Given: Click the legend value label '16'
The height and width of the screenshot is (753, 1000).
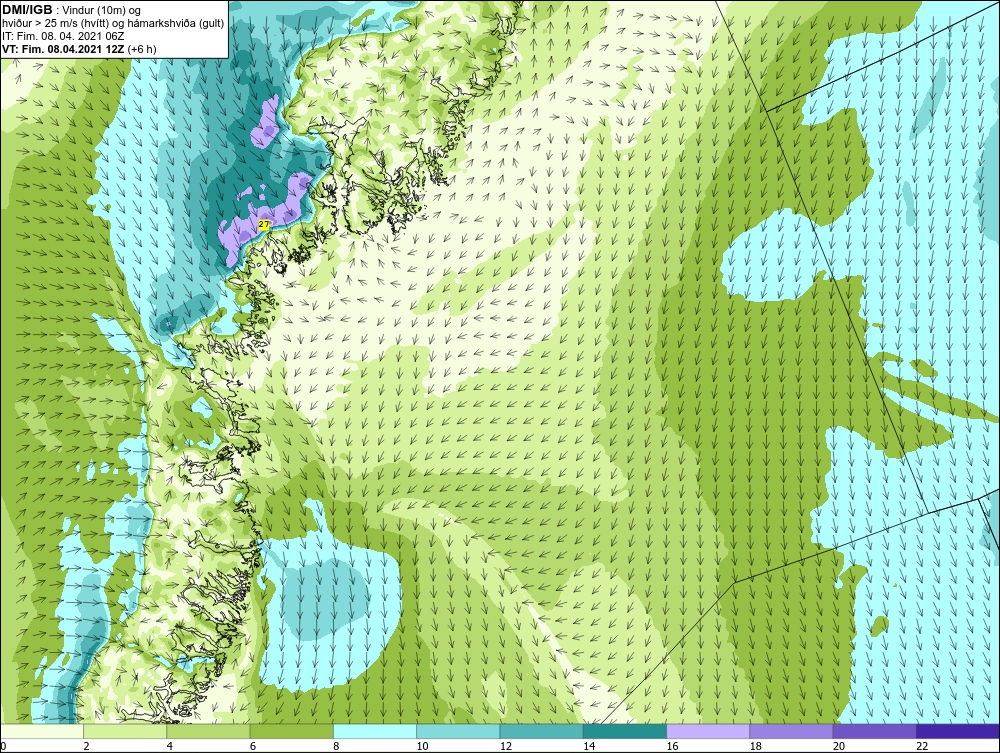Looking at the screenshot, I should [x=671, y=747].
